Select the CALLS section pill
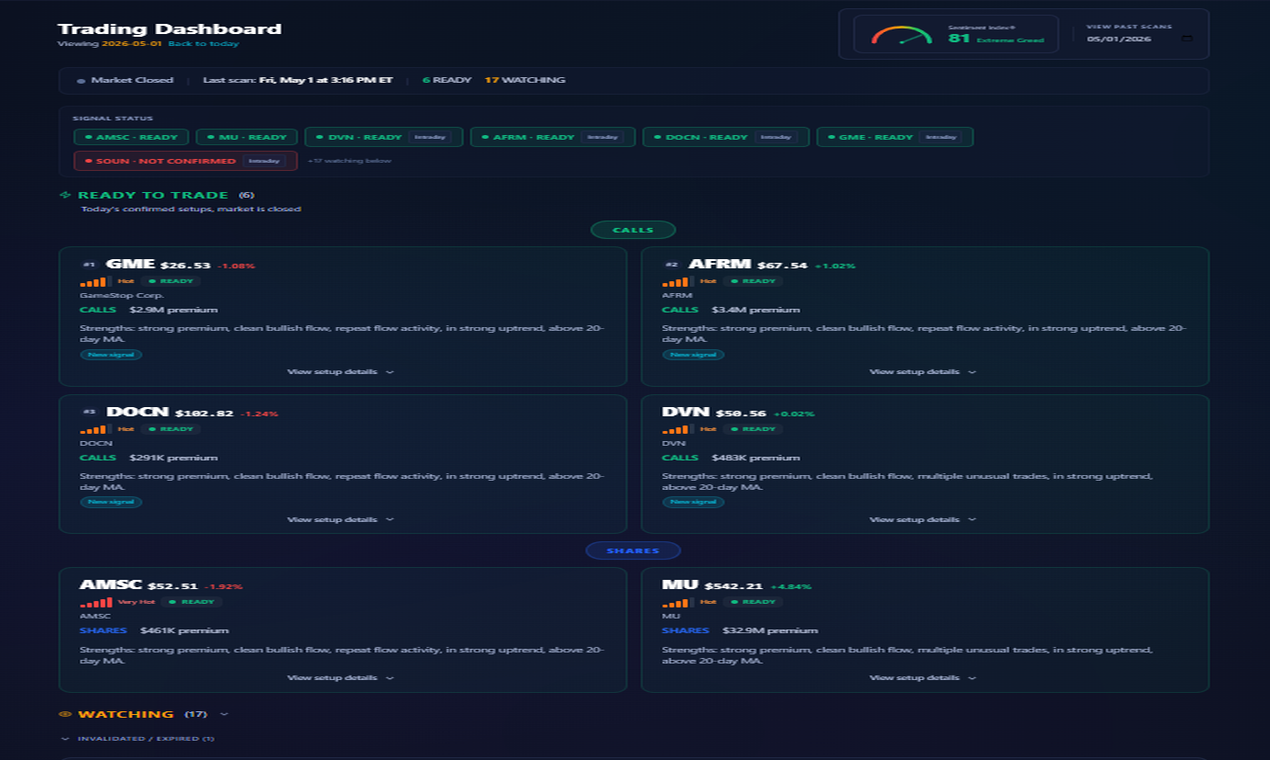1270x760 pixels. [633, 230]
